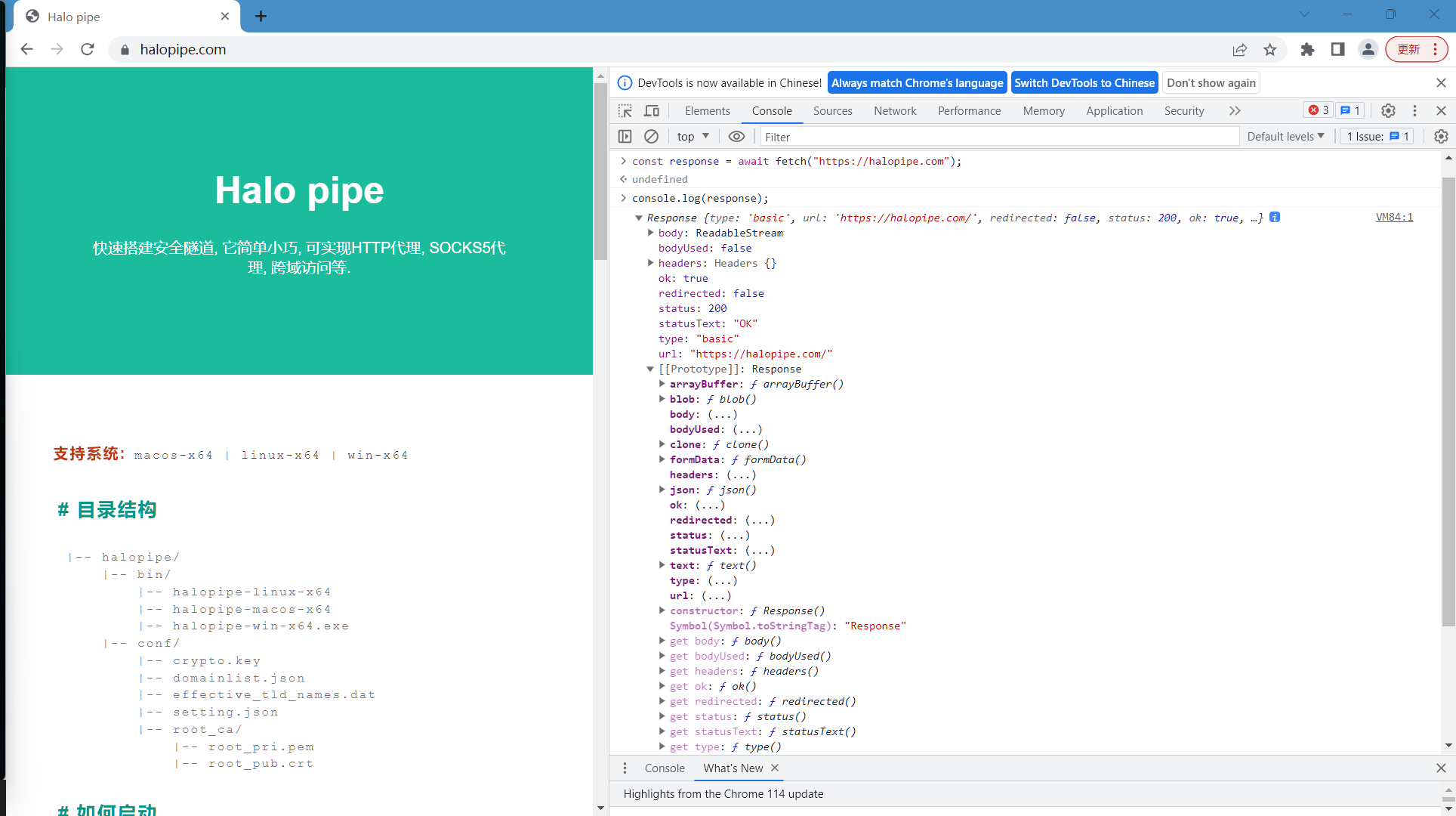The height and width of the screenshot is (816, 1456).
Task: Click the clear console icon
Action: click(651, 136)
